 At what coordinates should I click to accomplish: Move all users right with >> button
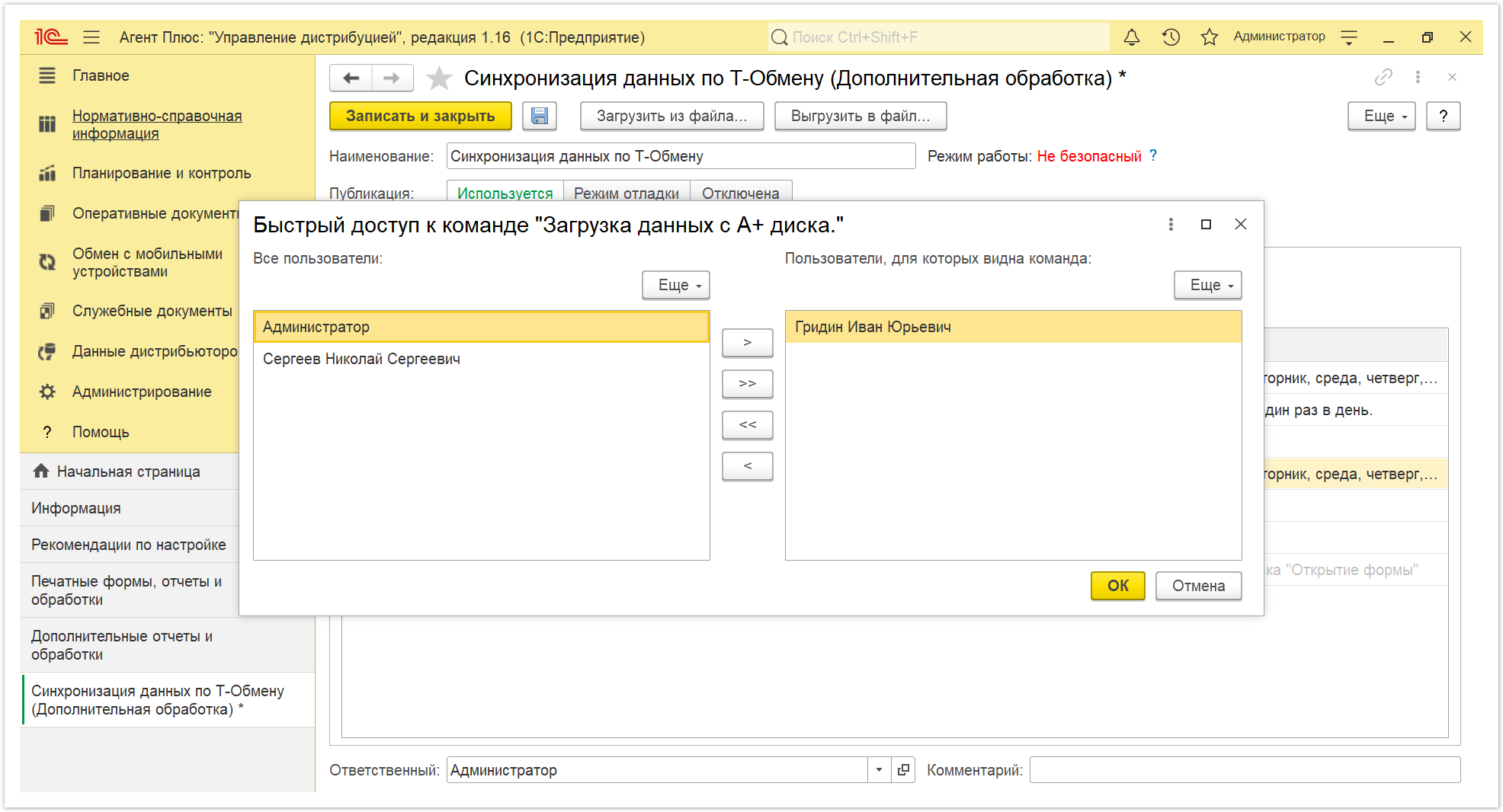747,383
